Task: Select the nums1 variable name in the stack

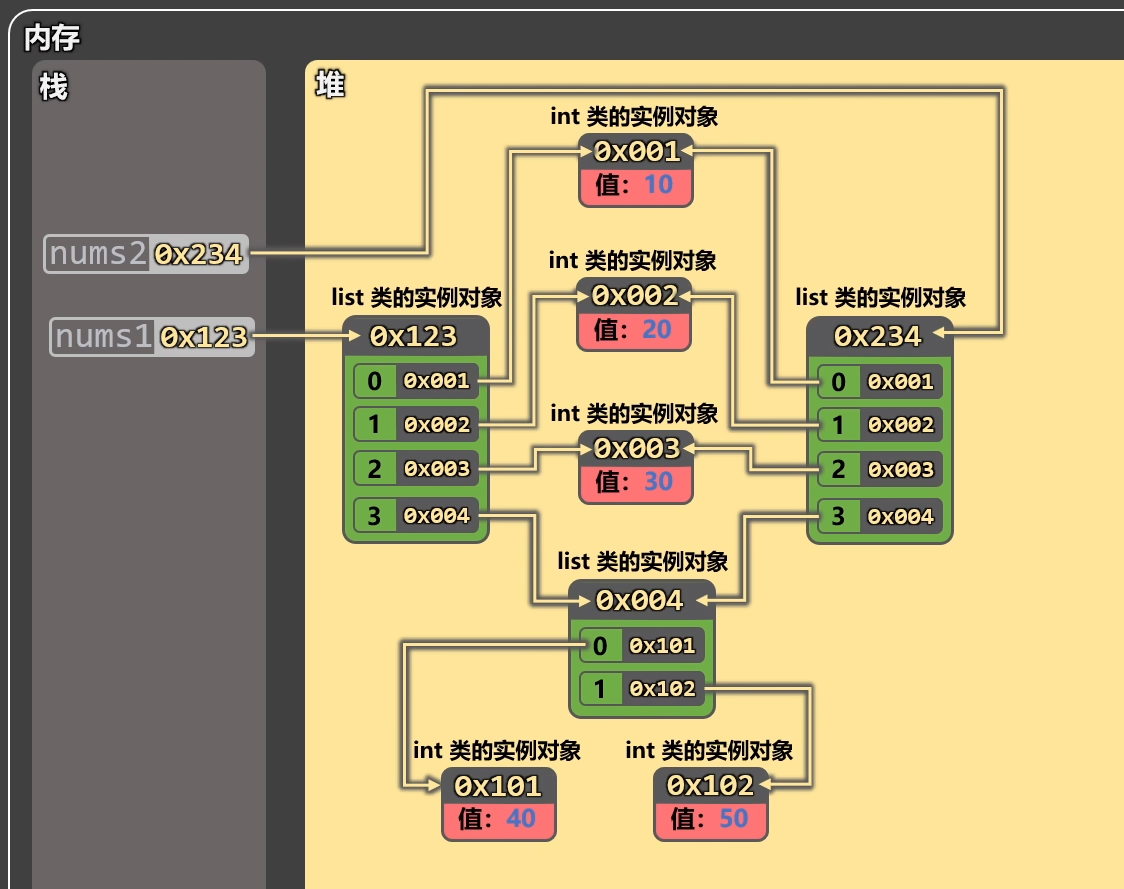Action: (103, 336)
